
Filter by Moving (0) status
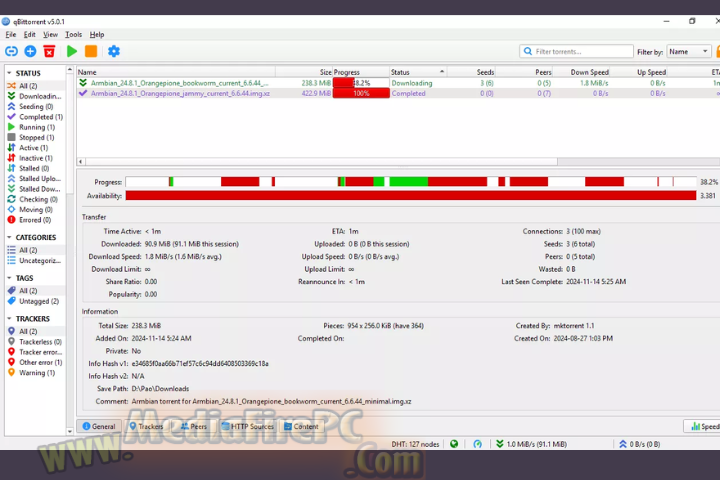(x=36, y=209)
